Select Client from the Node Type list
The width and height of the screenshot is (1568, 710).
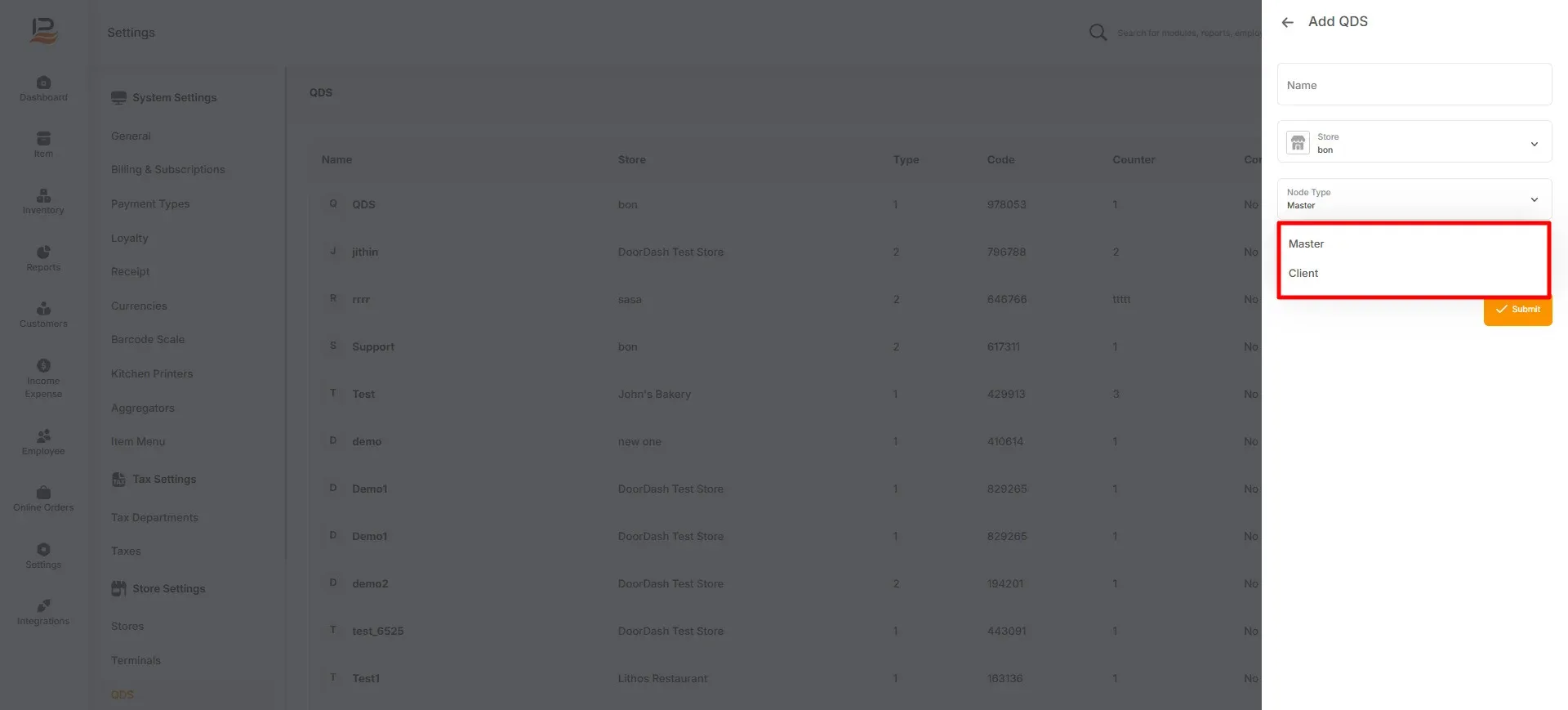(x=1303, y=274)
